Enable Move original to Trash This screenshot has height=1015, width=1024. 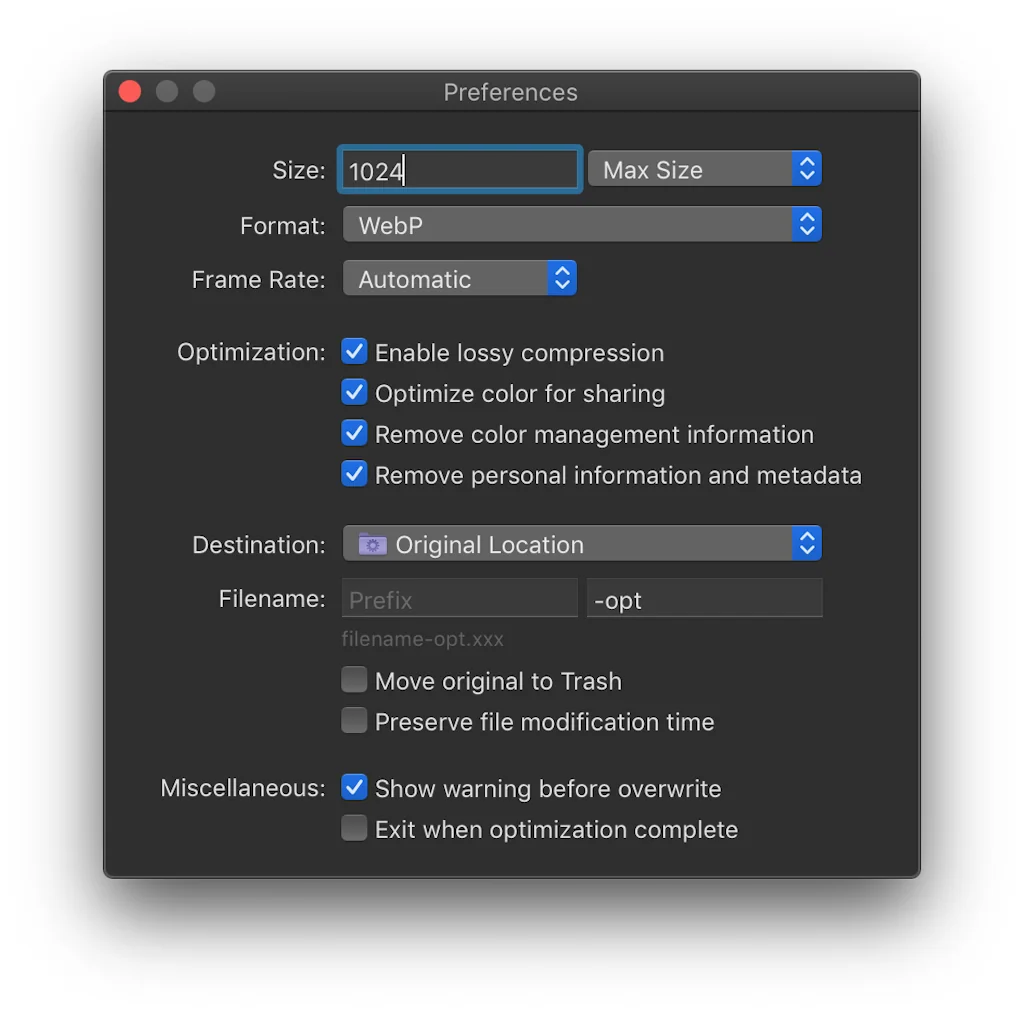[x=355, y=681]
